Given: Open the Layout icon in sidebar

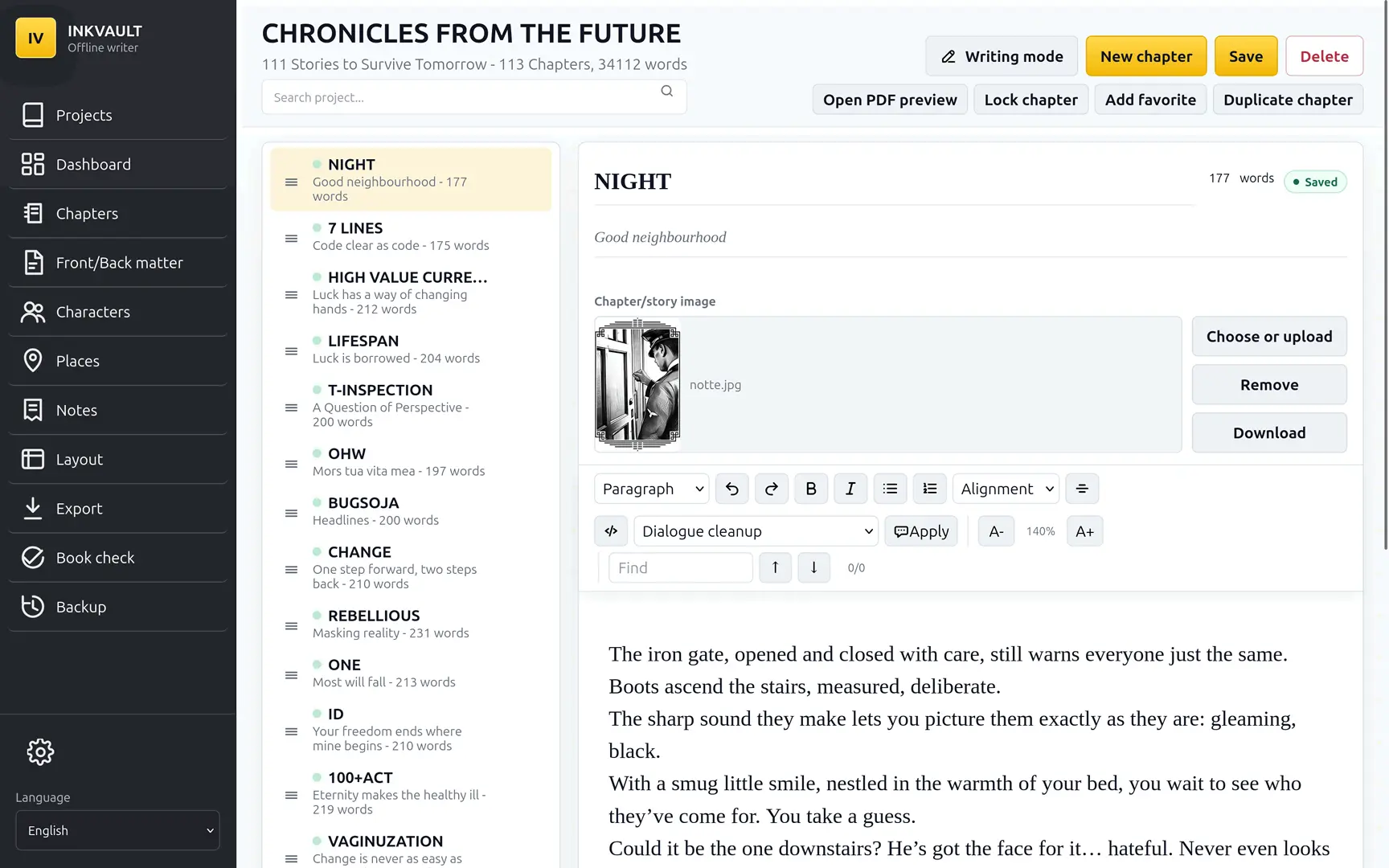Looking at the screenshot, I should 33,459.
